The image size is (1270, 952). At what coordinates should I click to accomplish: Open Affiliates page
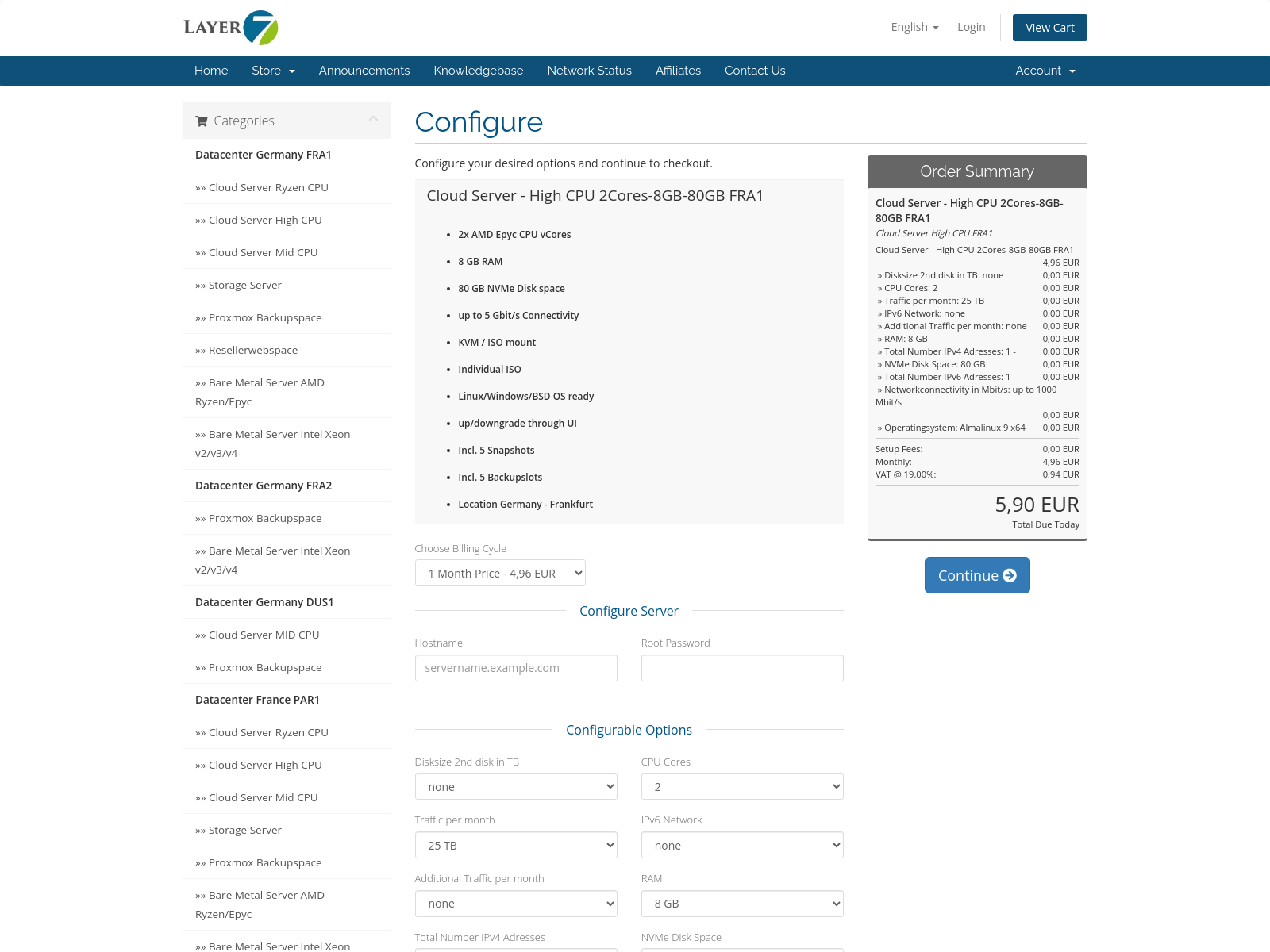678,71
